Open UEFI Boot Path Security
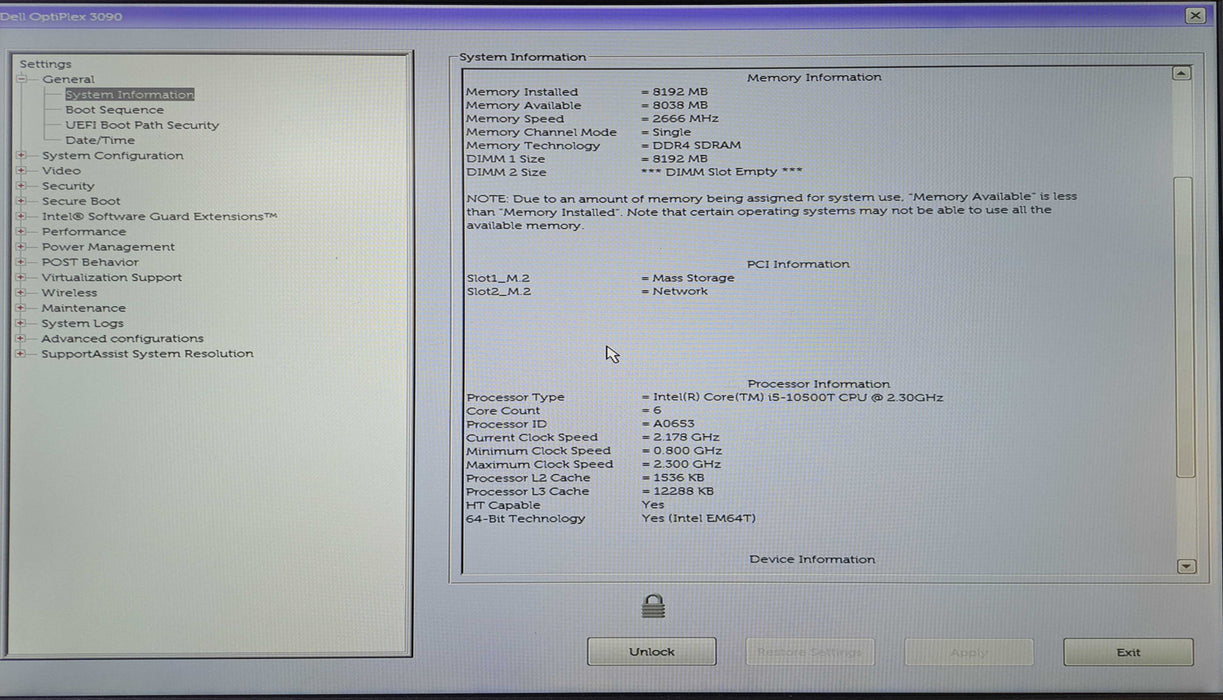Viewport: 1223px width, 700px height. pyautogui.click(x=142, y=125)
